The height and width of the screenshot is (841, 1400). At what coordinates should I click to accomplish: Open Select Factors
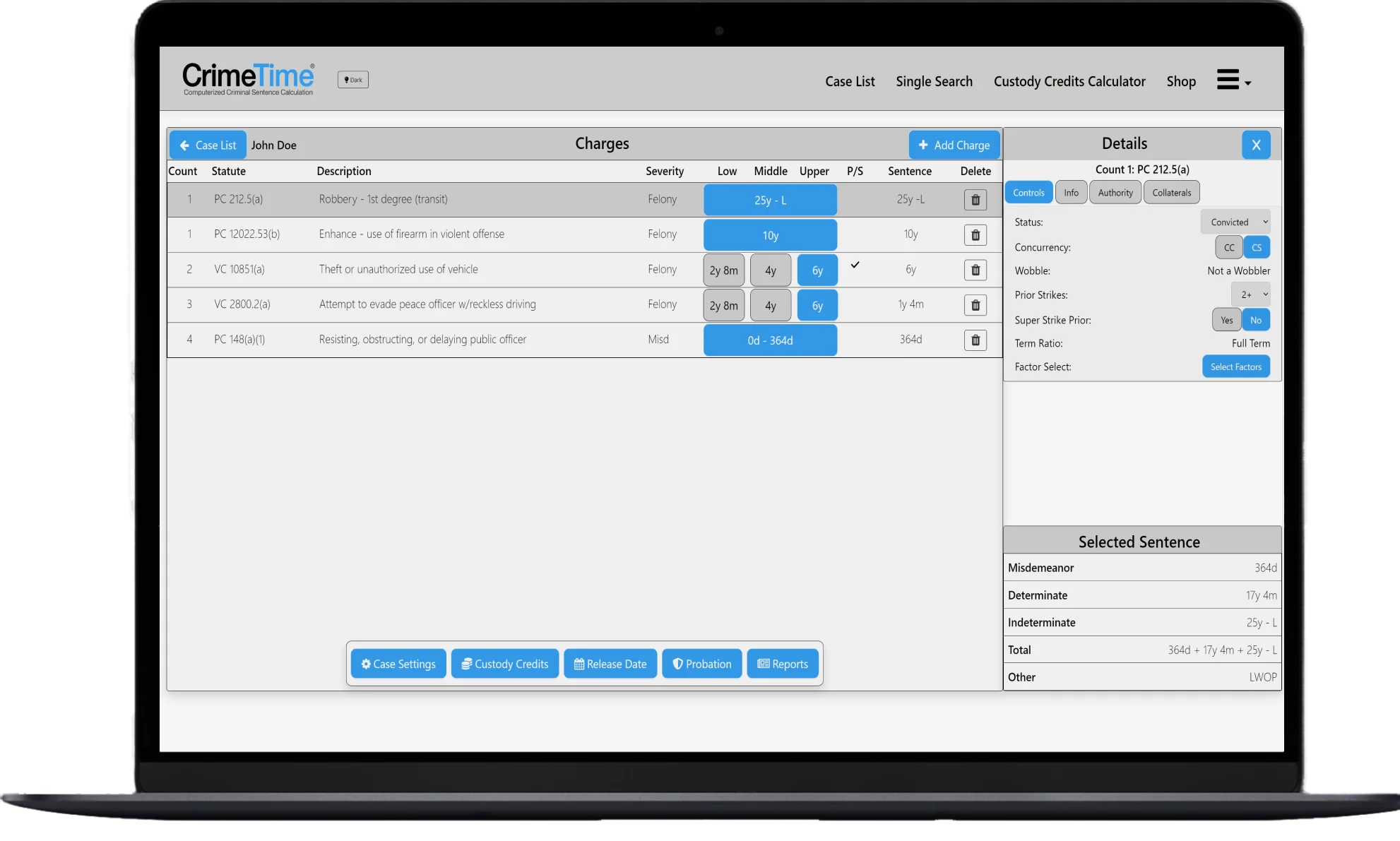coord(1235,367)
